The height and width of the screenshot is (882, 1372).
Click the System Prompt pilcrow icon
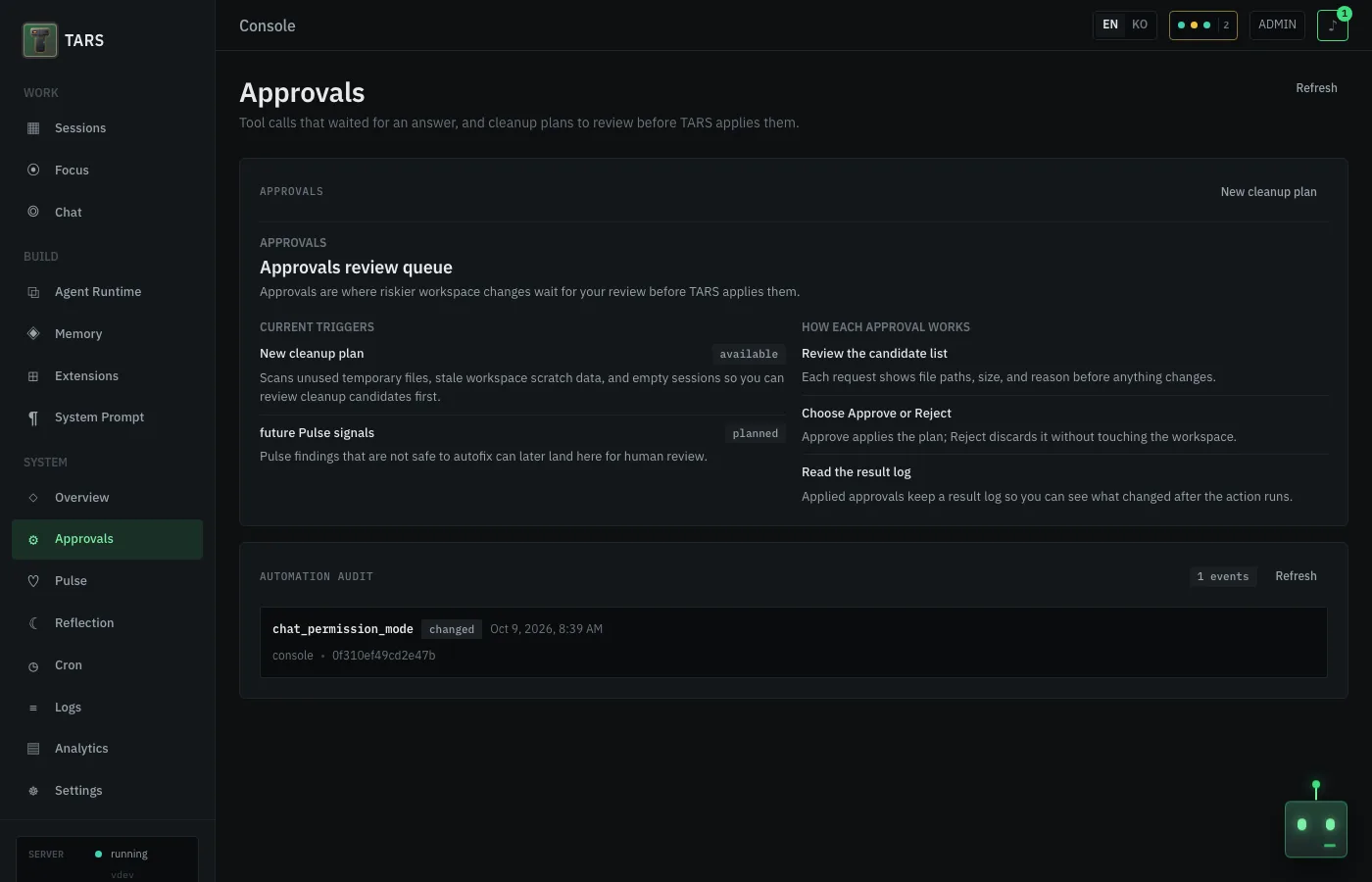click(33, 417)
